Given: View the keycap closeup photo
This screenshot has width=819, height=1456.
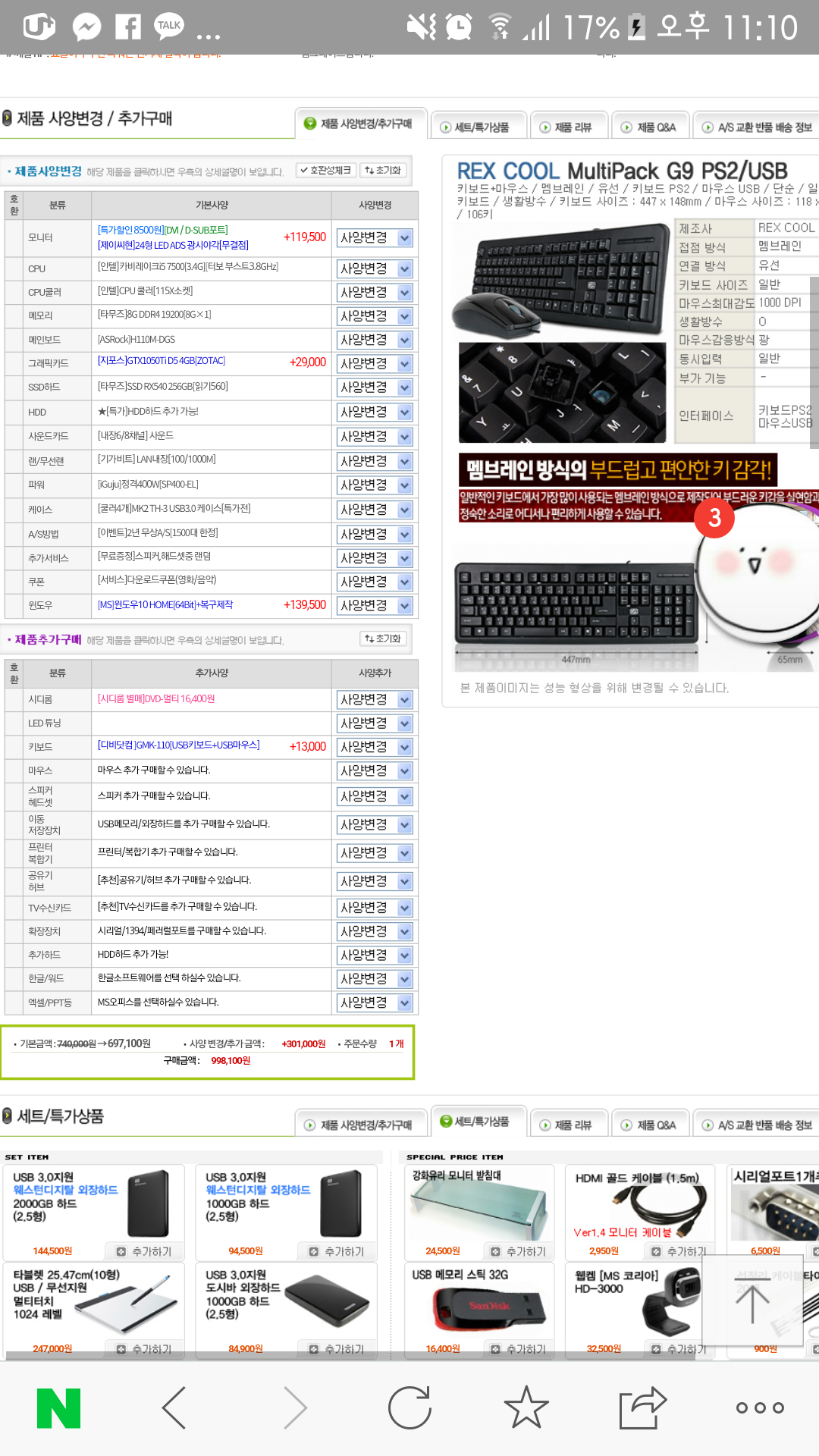Looking at the screenshot, I should 562,392.
